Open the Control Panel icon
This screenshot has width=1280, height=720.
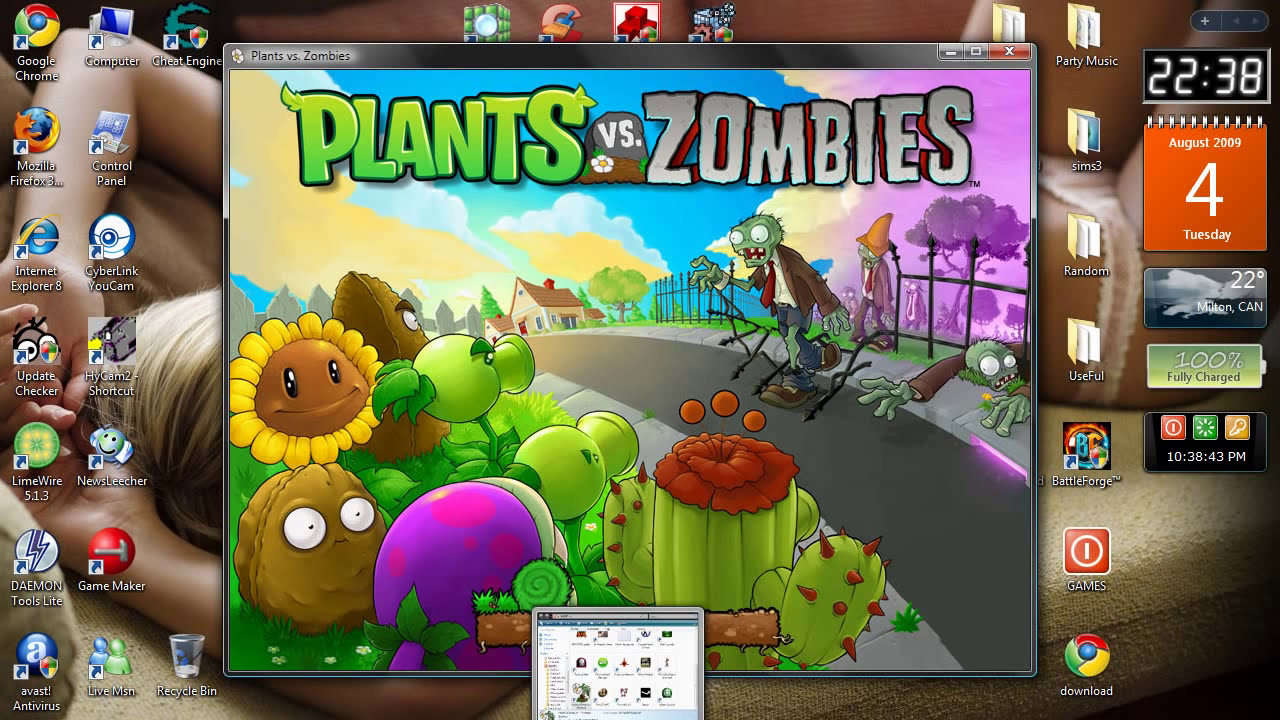(x=112, y=147)
